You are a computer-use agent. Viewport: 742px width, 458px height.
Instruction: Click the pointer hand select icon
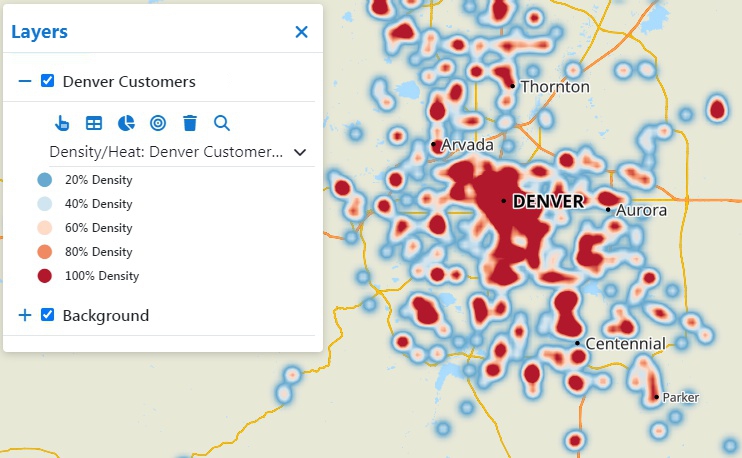[x=62, y=123]
